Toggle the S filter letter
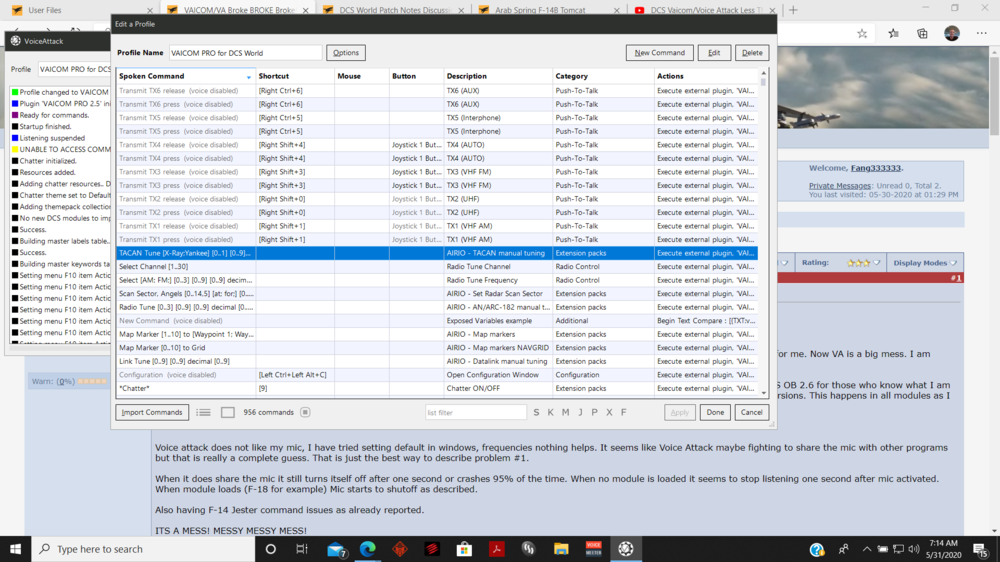Screen dimensions: 1000x562 click(536, 413)
